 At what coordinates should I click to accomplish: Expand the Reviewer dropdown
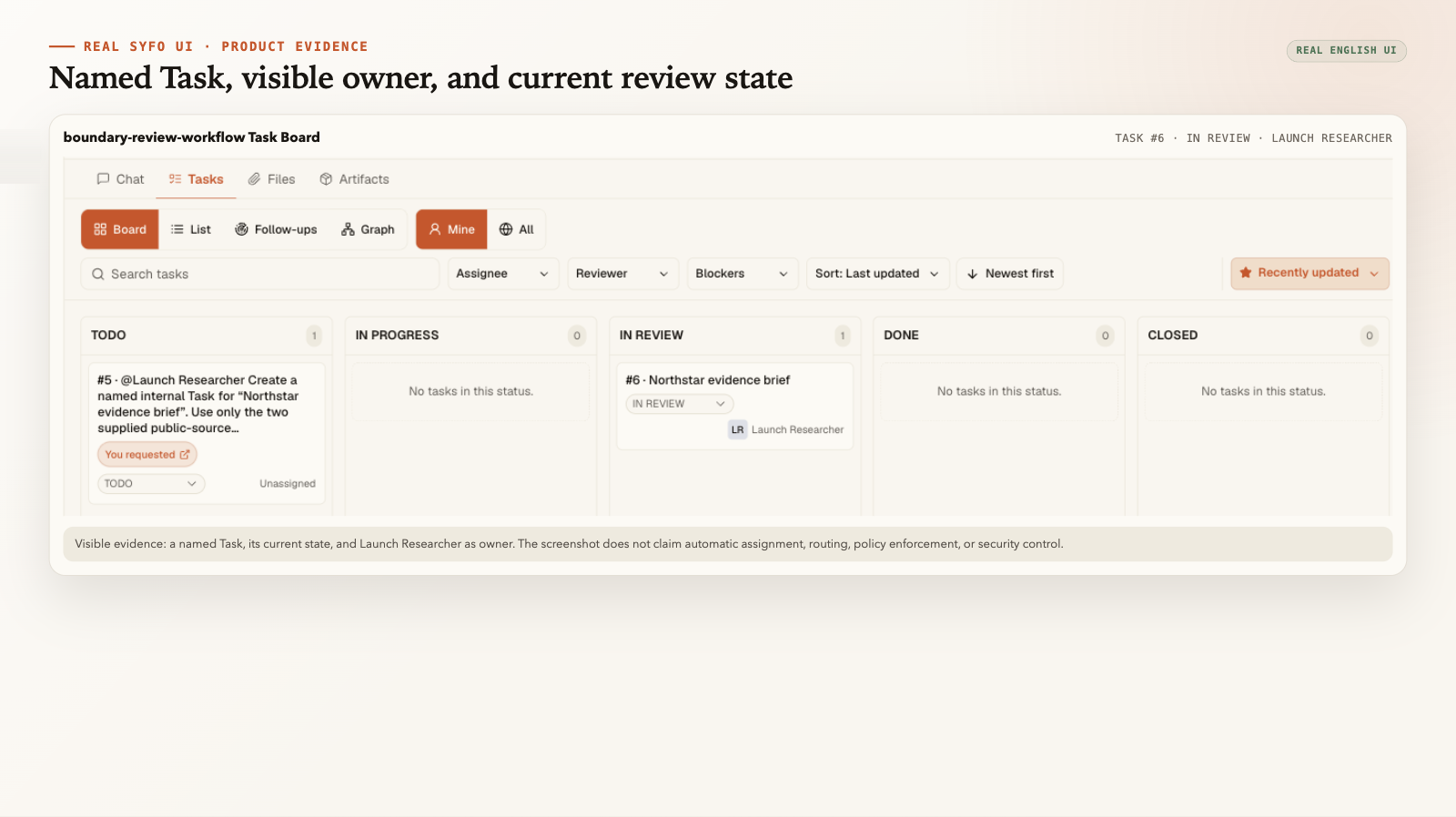pos(623,274)
